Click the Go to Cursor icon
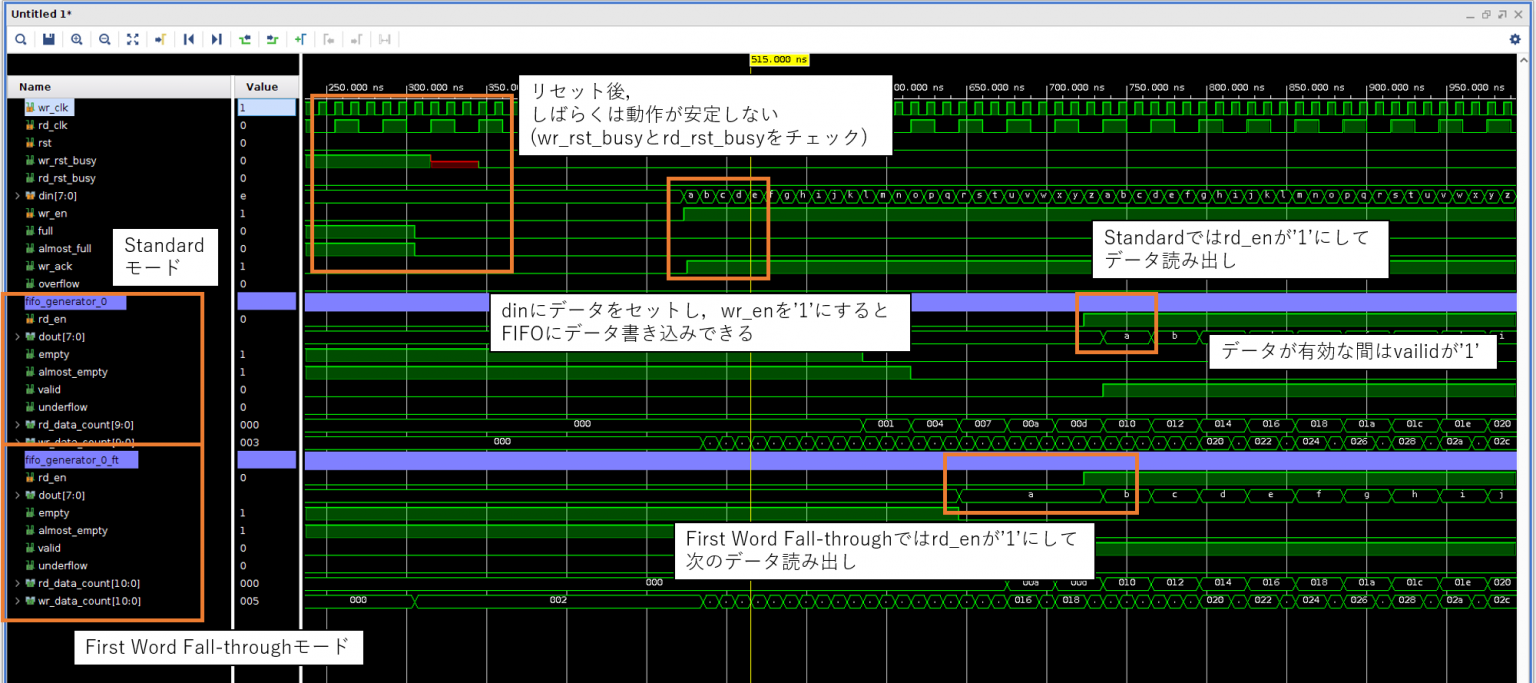1536x683 pixels. (160, 39)
